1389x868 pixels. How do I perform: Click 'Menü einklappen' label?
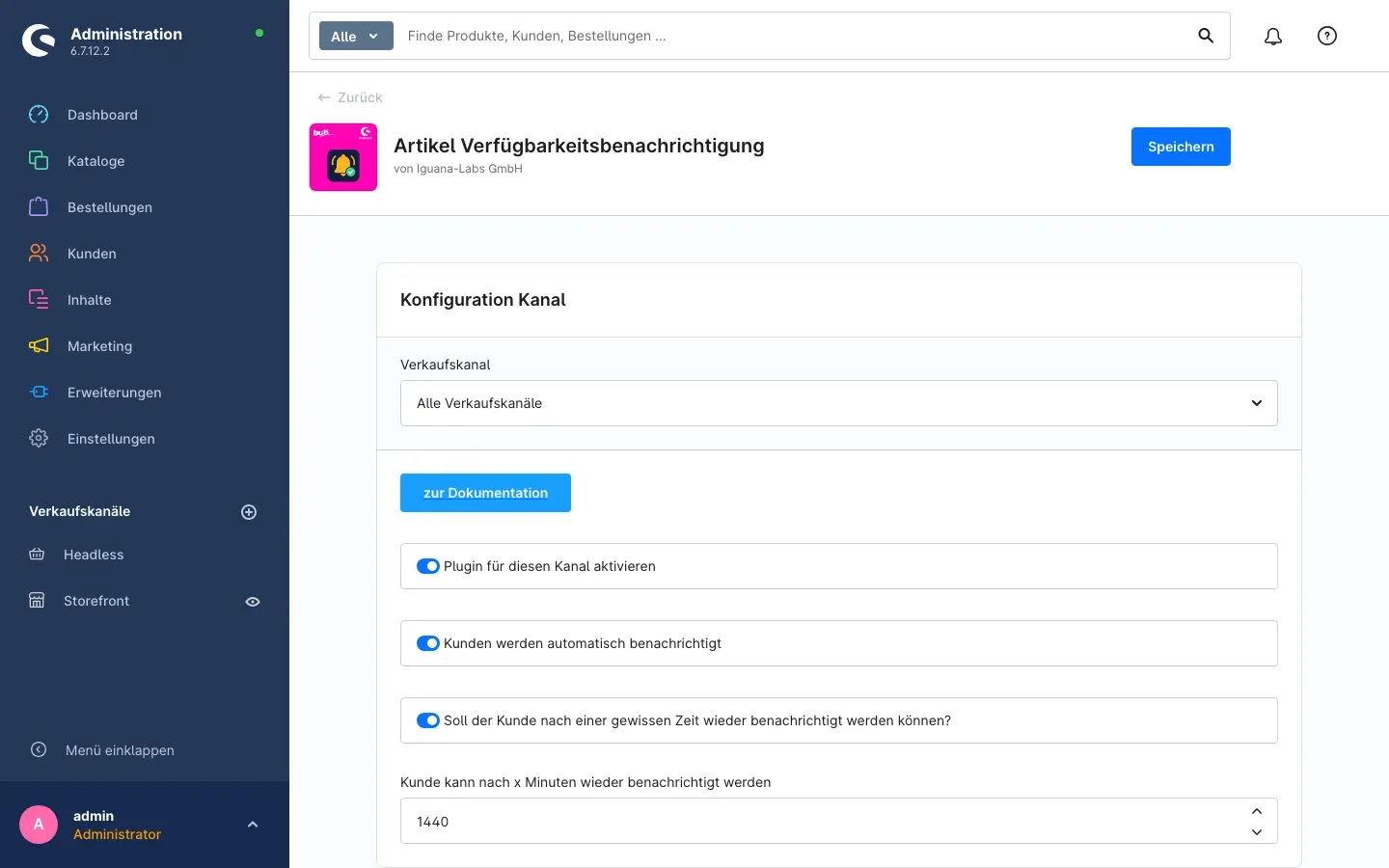click(x=120, y=750)
